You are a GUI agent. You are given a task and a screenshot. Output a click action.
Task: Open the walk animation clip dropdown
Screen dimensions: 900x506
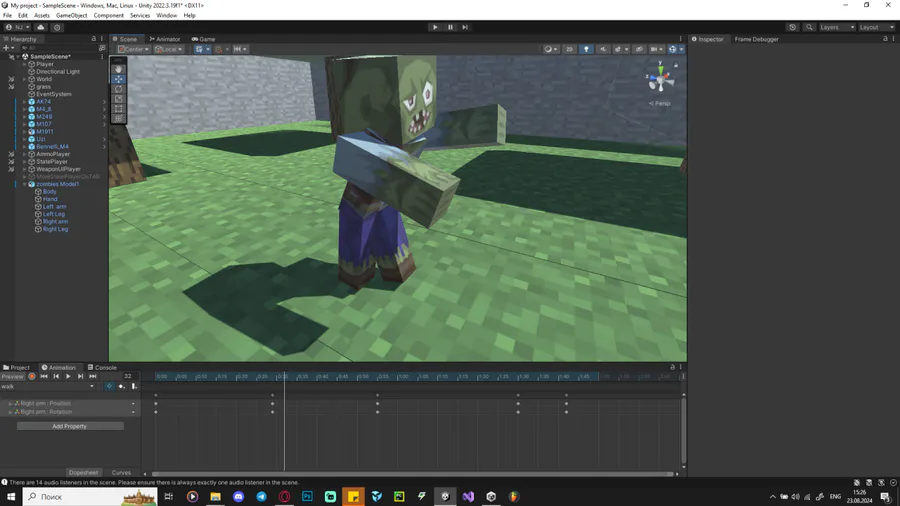[x=48, y=386]
